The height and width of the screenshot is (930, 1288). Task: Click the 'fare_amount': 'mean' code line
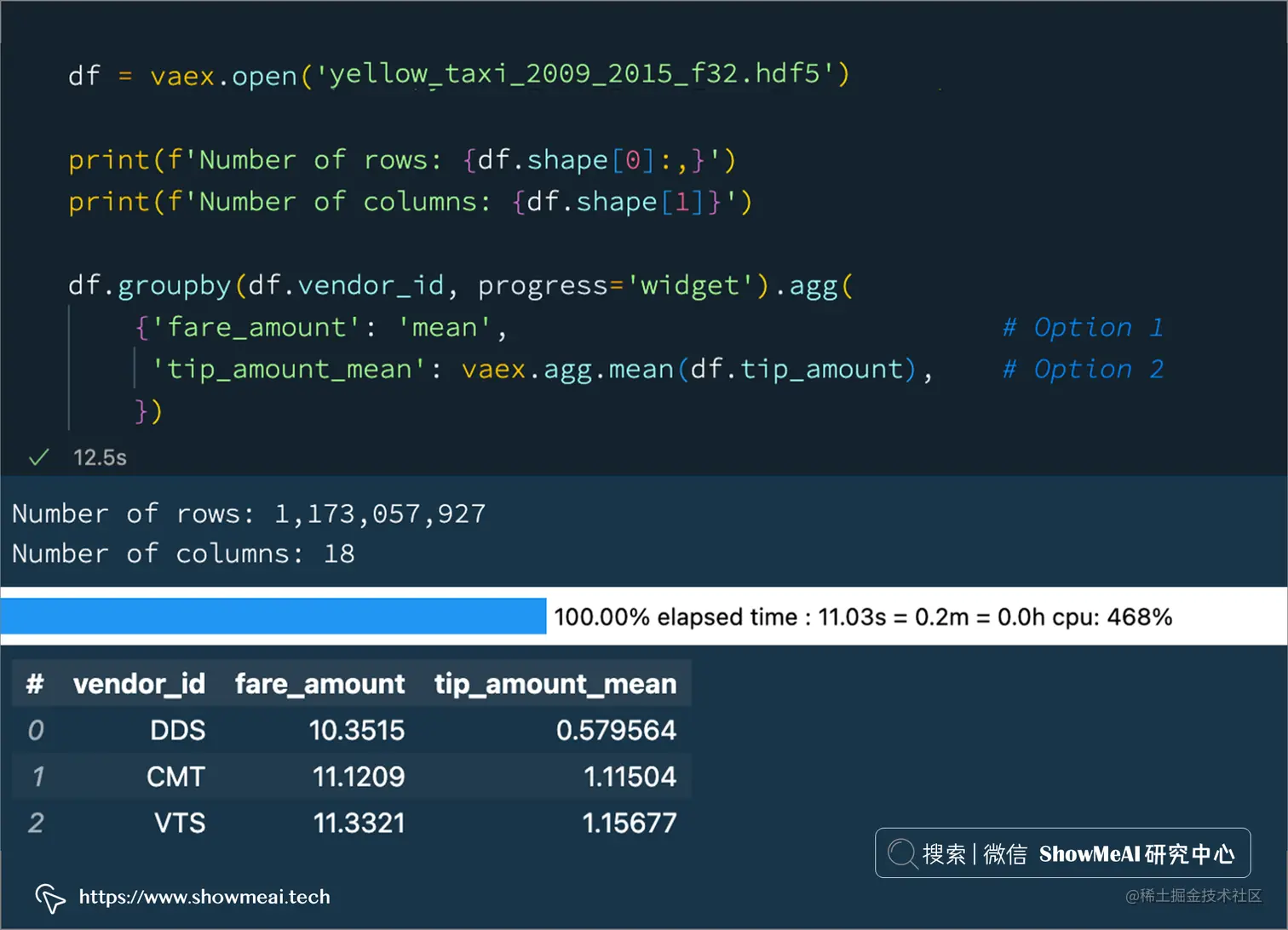click(x=321, y=327)
